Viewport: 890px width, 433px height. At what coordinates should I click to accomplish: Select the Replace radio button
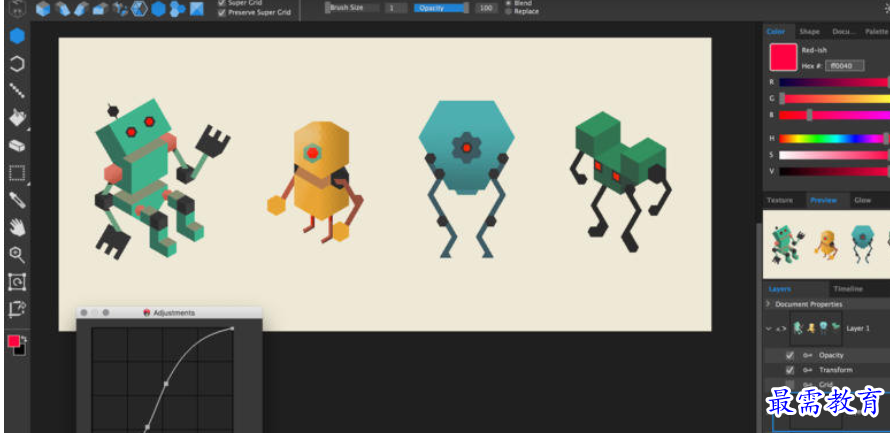(x=508, y=11)
